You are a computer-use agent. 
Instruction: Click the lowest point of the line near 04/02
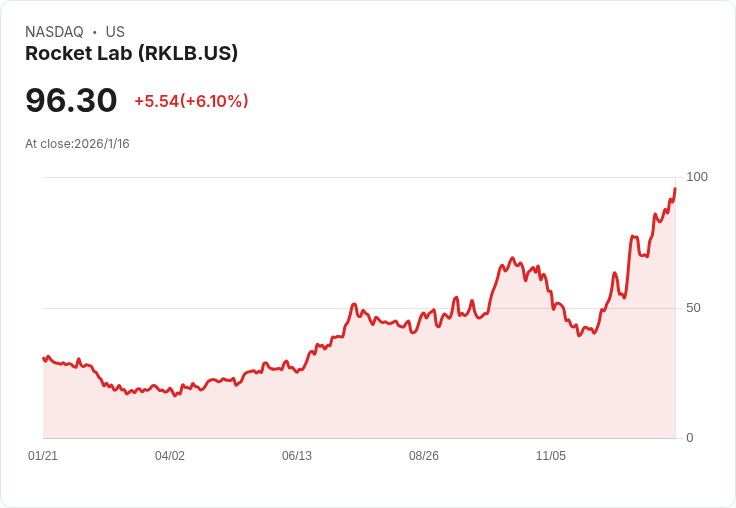point(175,395)
